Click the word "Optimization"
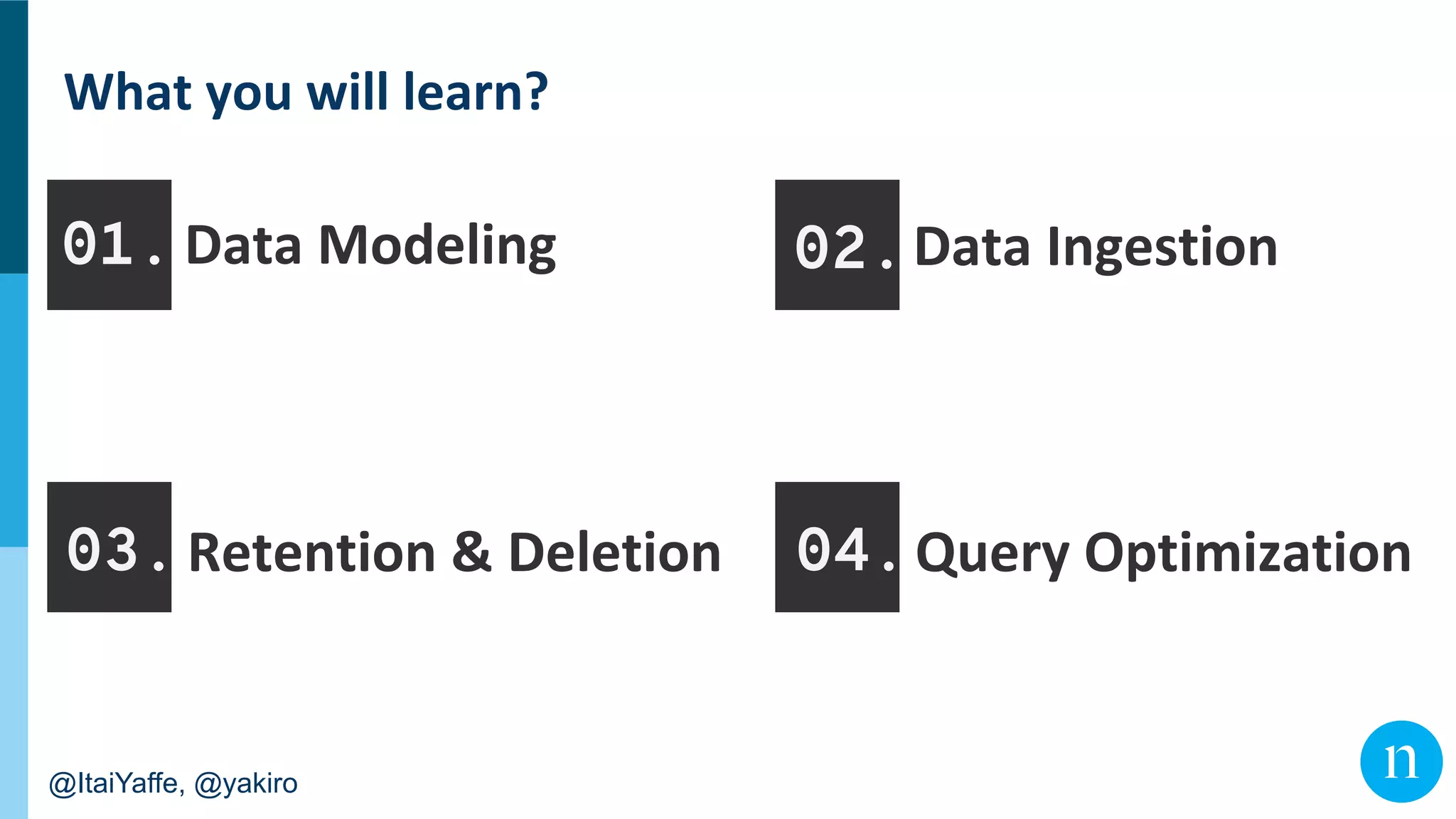The width and height of the screenshot is (1456, 819). [x=1248, y=553]
